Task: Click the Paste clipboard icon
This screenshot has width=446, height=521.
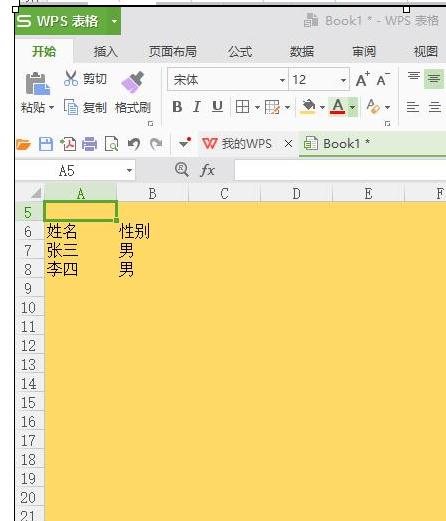Action: tap(38, 83)
